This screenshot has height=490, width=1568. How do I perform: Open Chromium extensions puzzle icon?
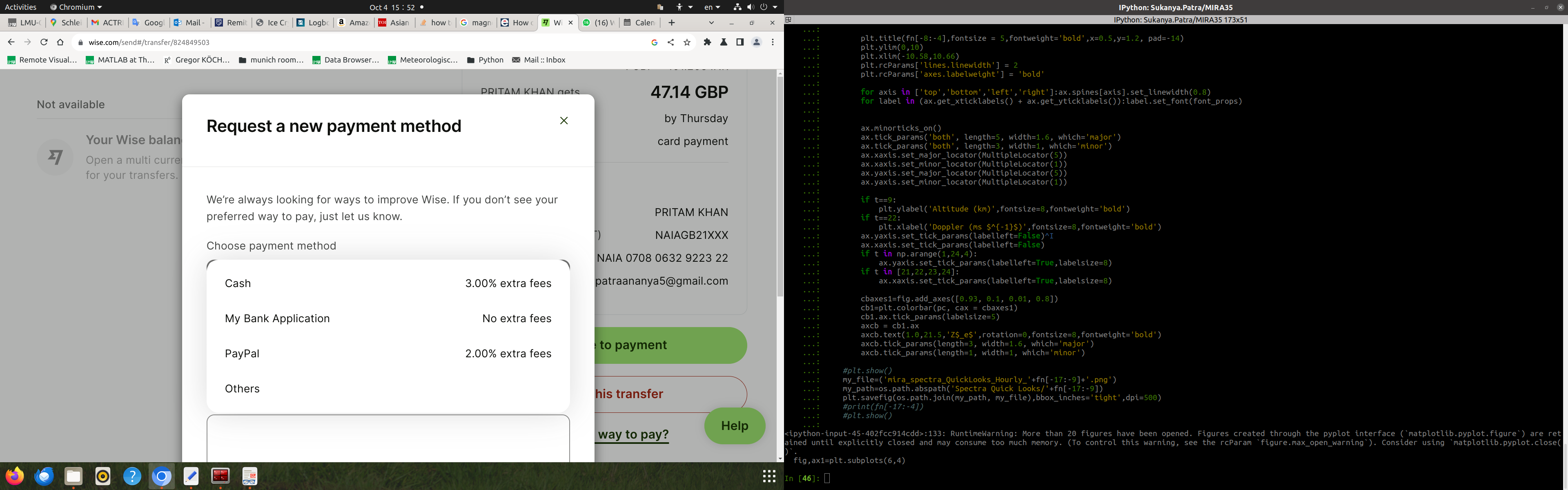(707, 42)
